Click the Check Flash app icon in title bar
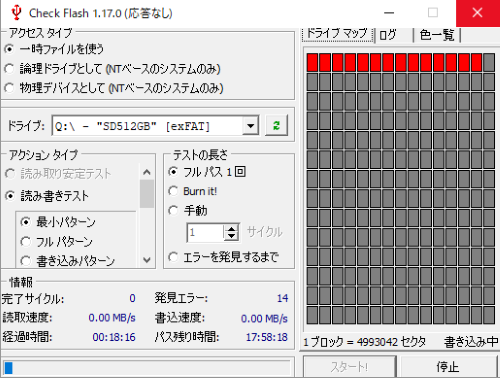500x378 pixels. pyautogui.click(x=16, y=13)
